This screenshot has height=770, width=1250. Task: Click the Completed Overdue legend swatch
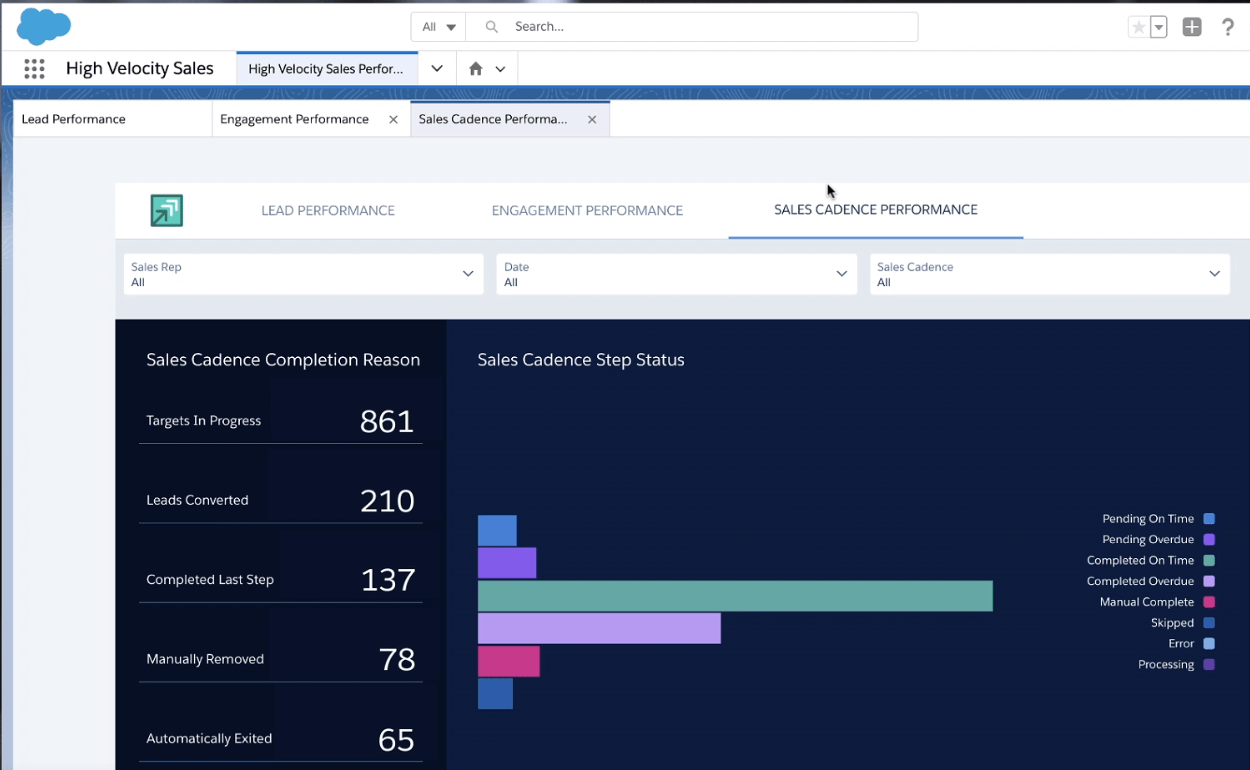click(x=1209, y=581)
